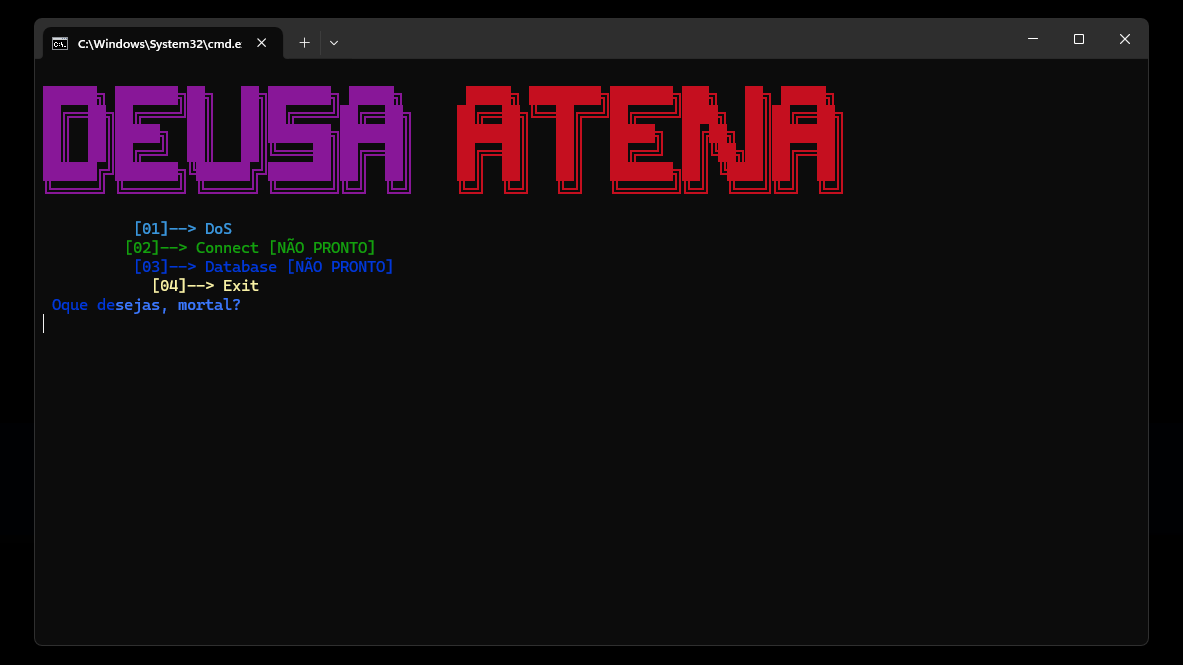Click the red ATENA ASCII banner

[648, 138]
